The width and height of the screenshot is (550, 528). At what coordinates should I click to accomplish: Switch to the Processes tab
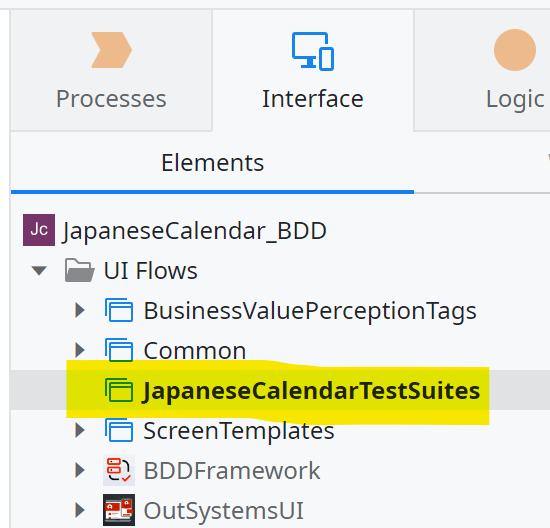[111, 70]
